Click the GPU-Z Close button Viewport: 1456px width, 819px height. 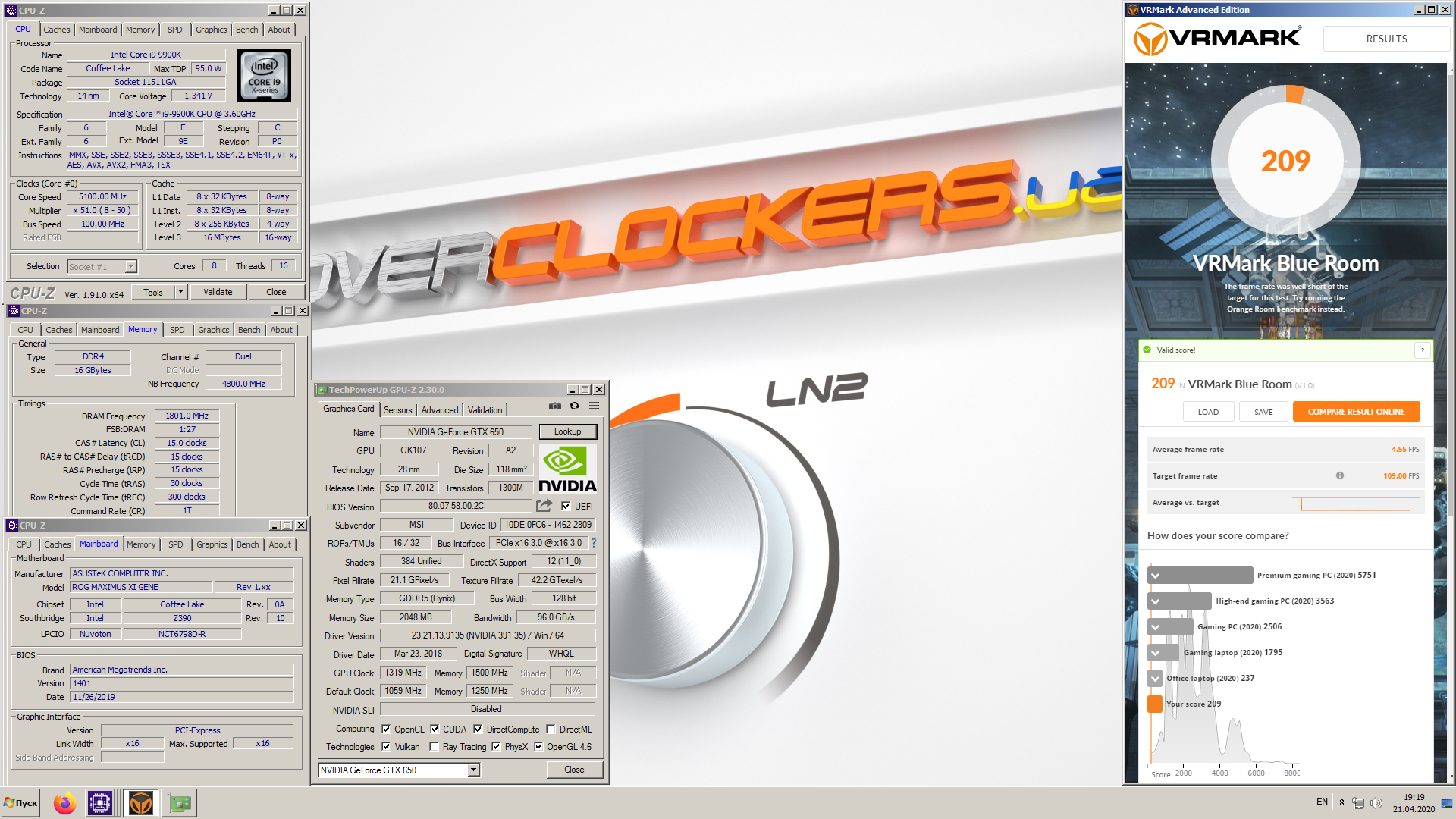pos(575,770)
